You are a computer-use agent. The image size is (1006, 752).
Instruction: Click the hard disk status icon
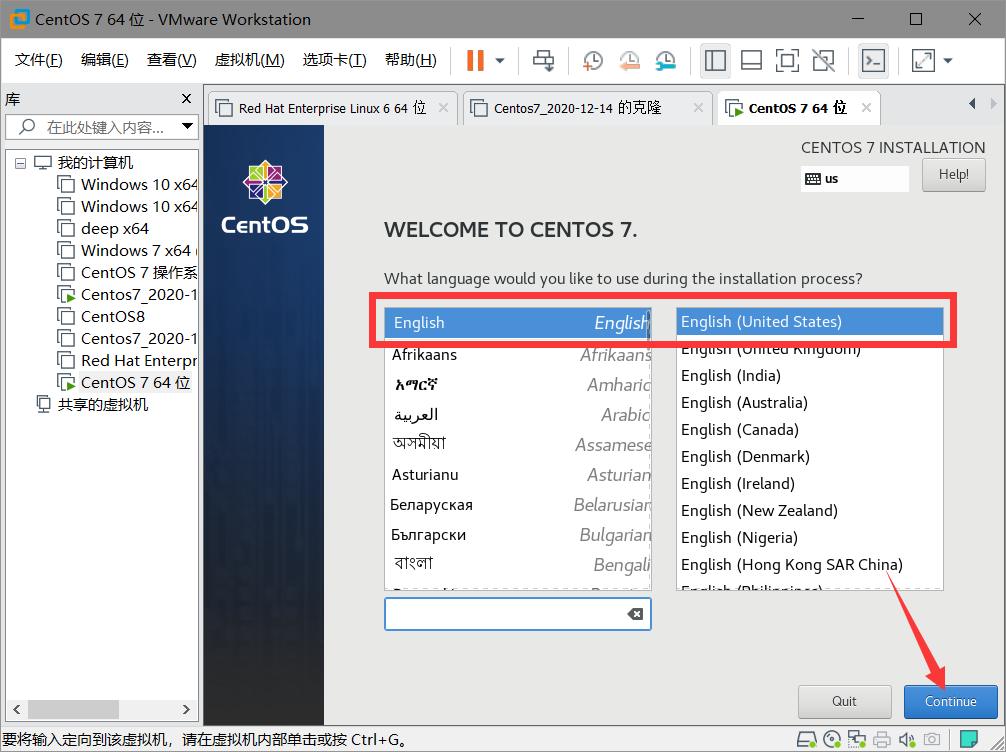(807, 739)
